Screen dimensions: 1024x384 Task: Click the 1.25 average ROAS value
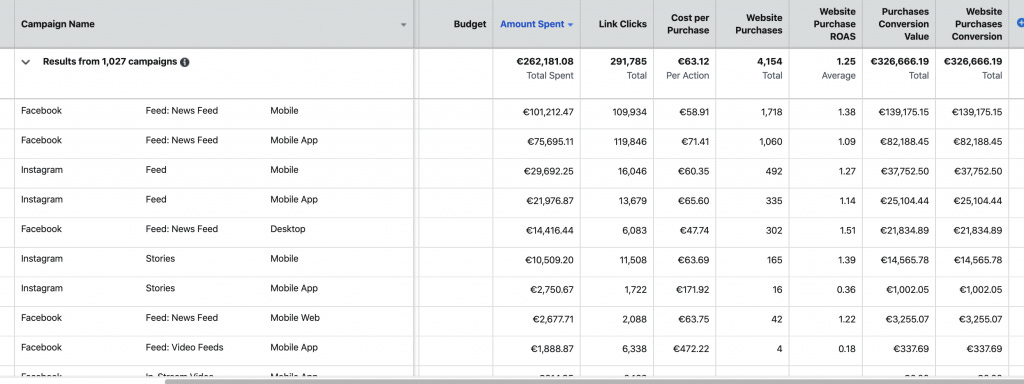pyautogui.click(x=846, y=61)
